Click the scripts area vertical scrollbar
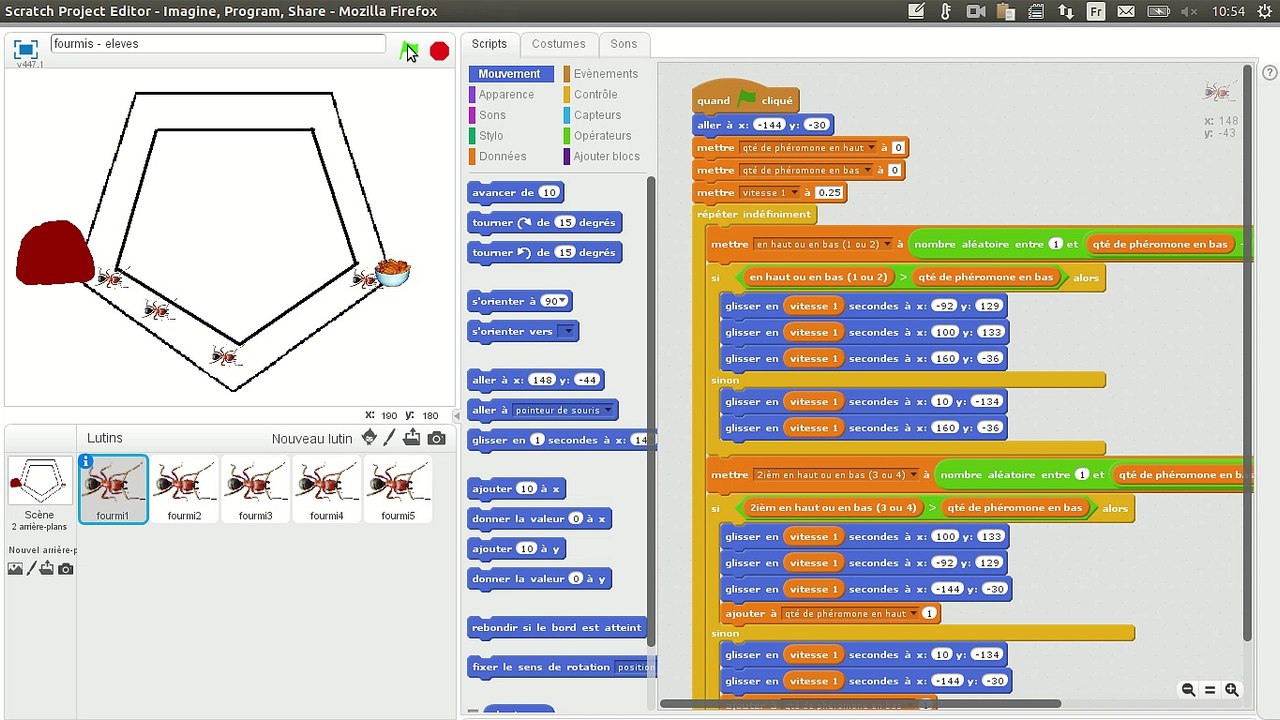 pos(1247,355)
